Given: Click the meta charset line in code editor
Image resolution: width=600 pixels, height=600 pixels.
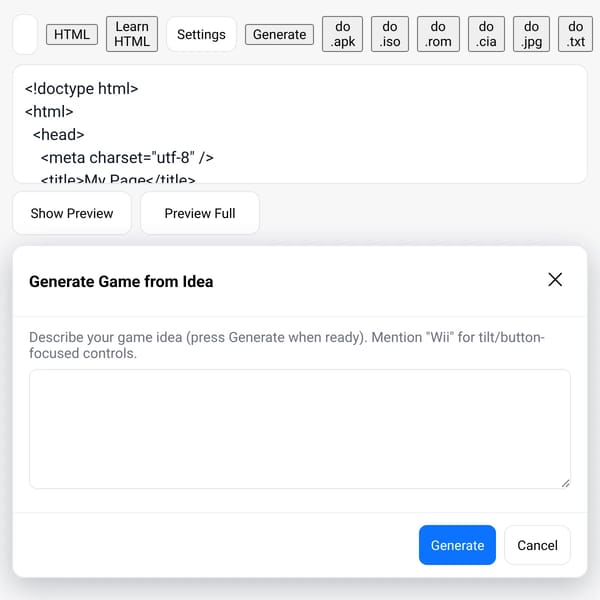Looking at the screenshot, I should click(x=127, y=158).
